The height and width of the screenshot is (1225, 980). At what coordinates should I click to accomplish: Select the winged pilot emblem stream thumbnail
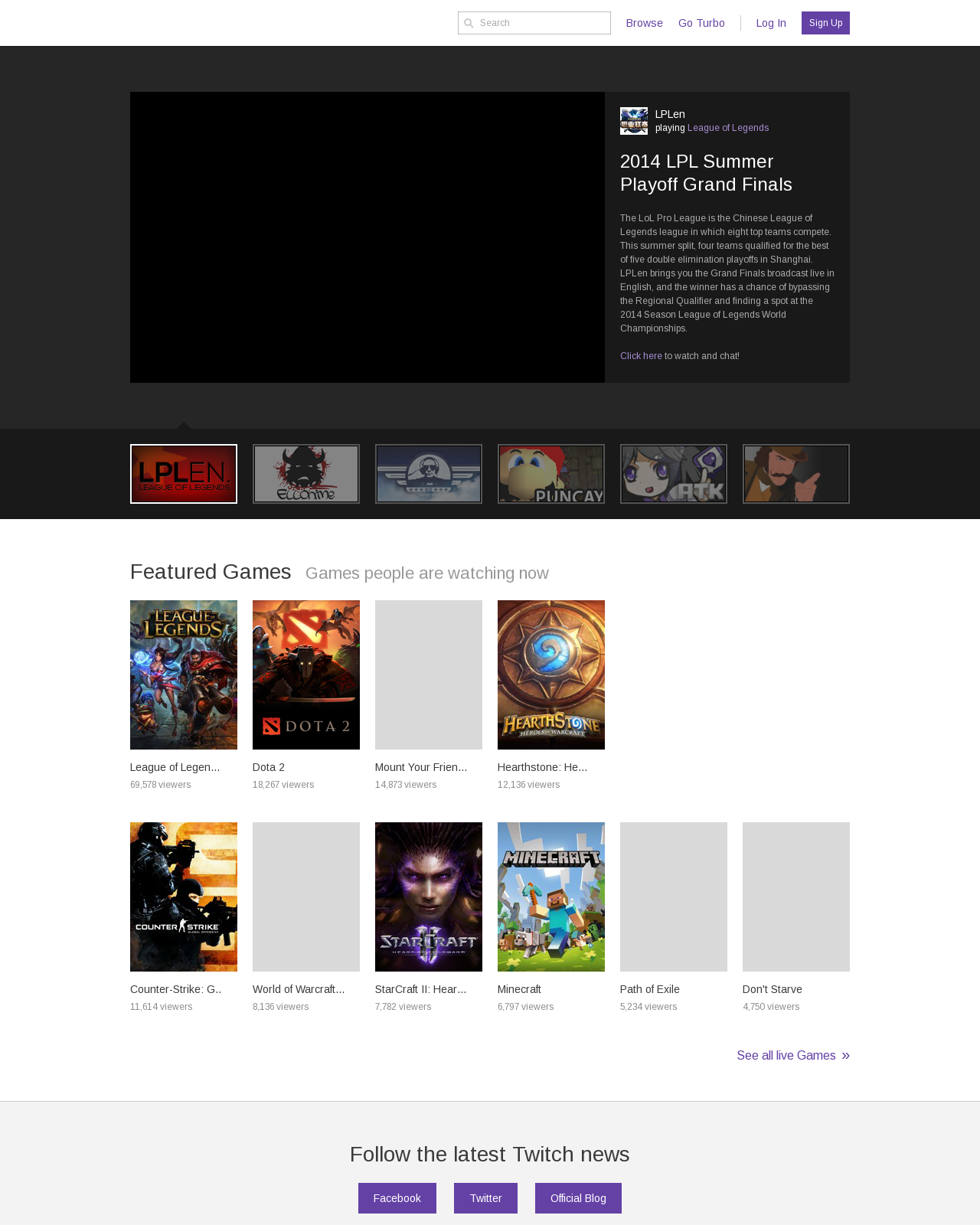tap(429, 474)
